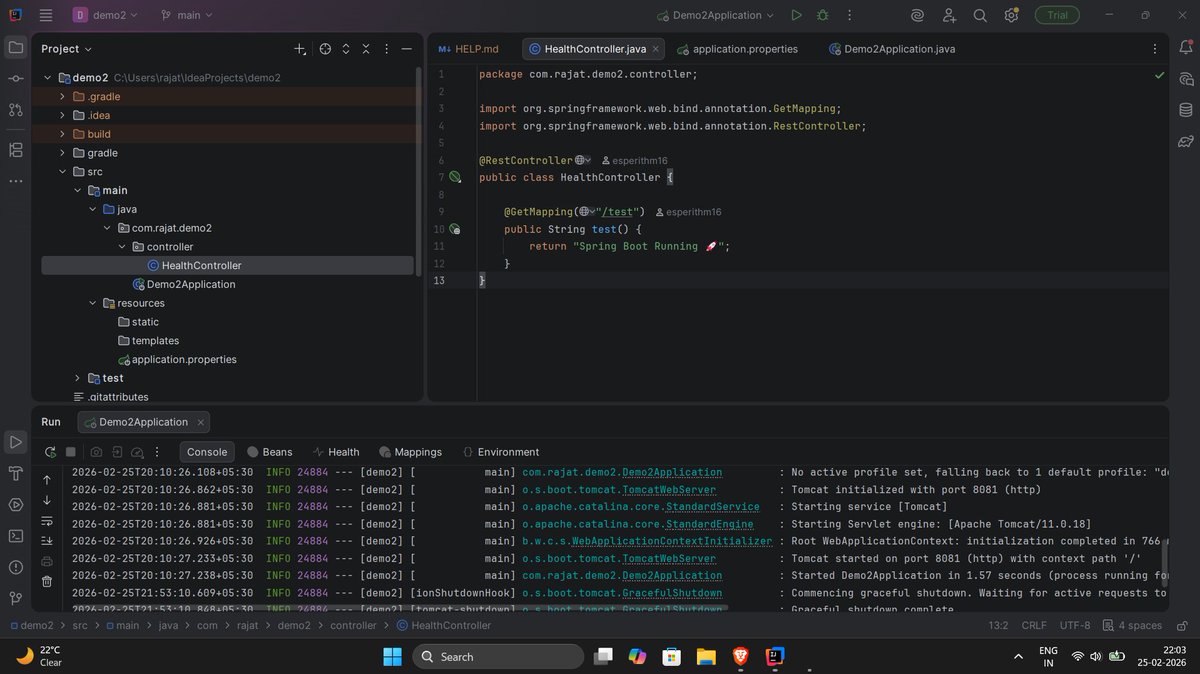
Task: Open the Demo2Application run configuration dropdown
Action: coord(715,15)
